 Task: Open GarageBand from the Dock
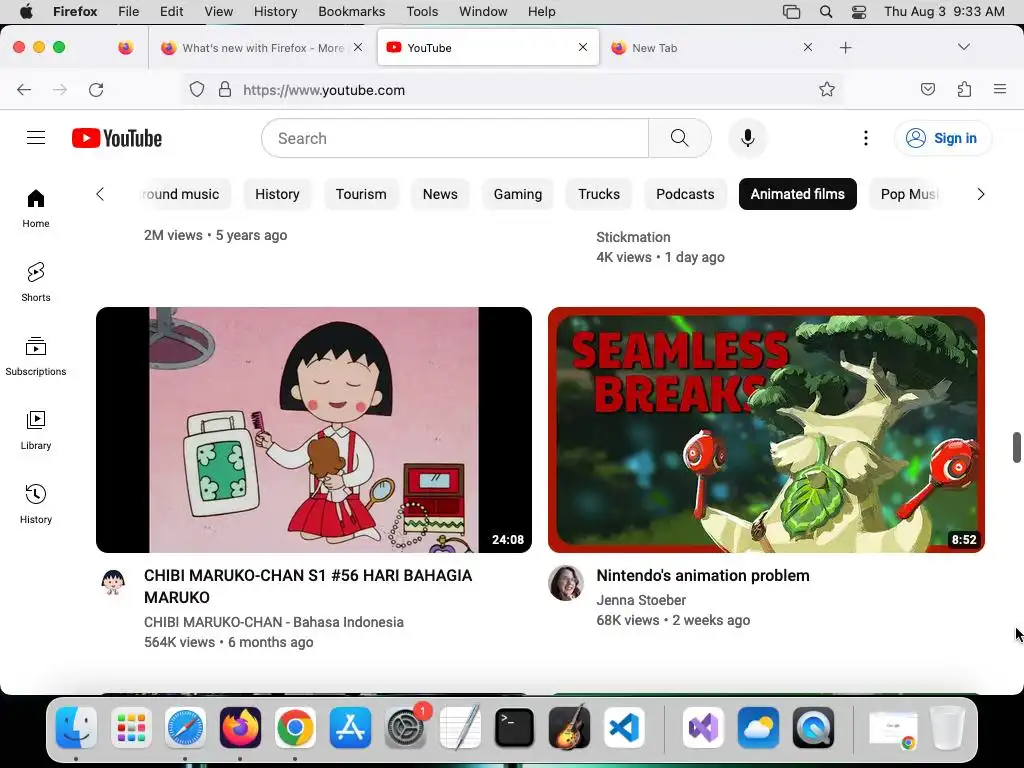tap(569, 727)
